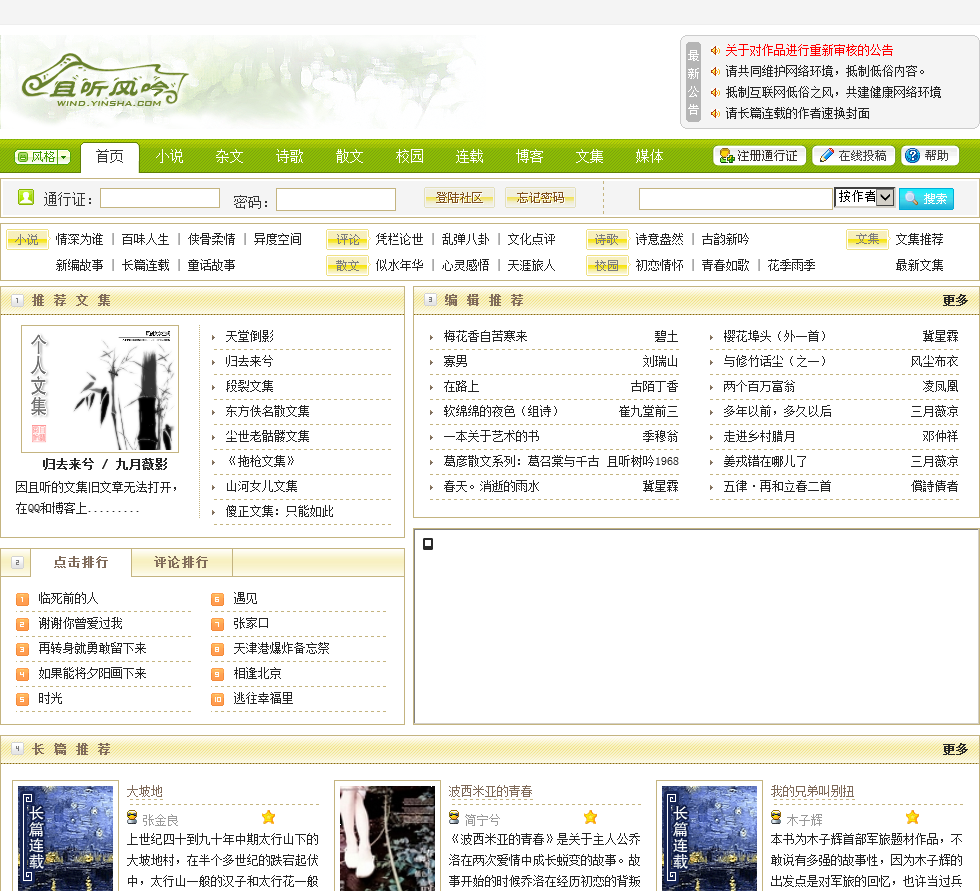Open the novel title 我的兄弟叫别扭

coord(812,791)
